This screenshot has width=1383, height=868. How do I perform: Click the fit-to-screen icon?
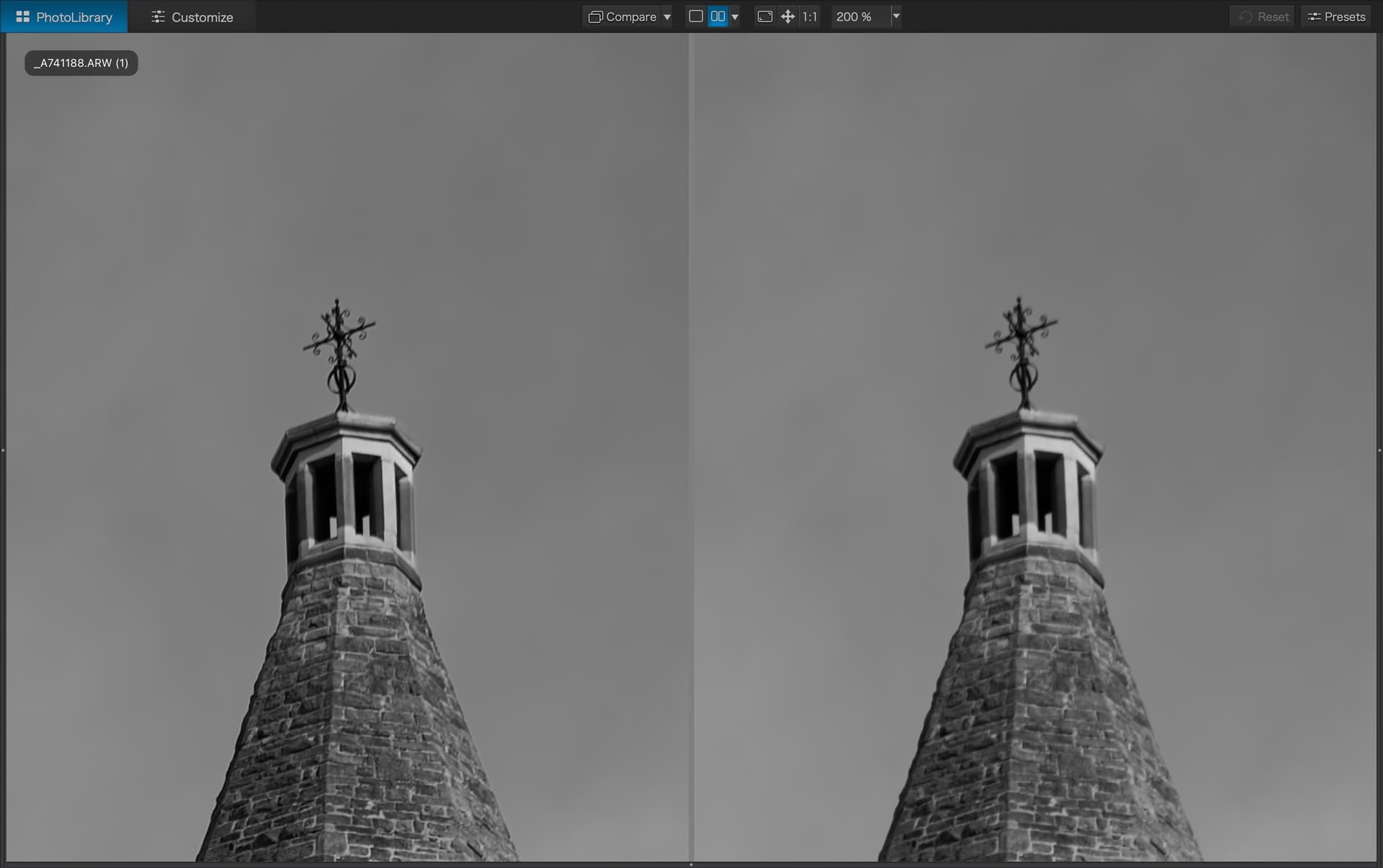coord(765,17)
